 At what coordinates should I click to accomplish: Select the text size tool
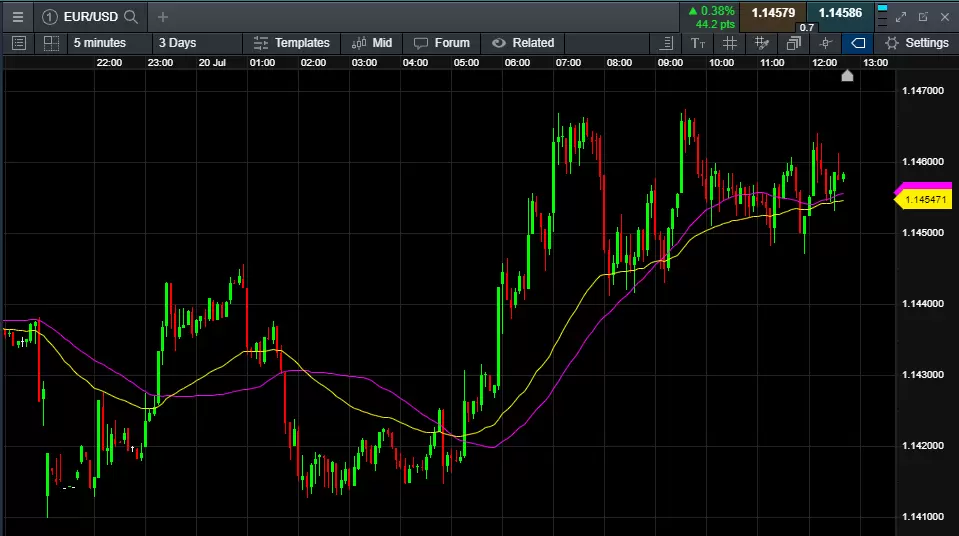click(698, 43)
